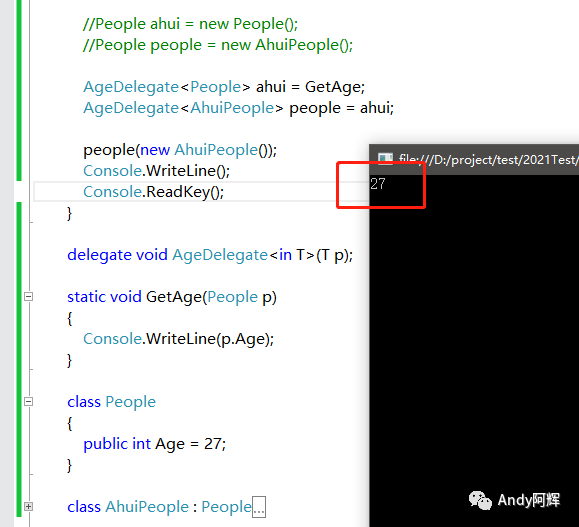Click the WeChat logo in watermark

pos(480,500)
